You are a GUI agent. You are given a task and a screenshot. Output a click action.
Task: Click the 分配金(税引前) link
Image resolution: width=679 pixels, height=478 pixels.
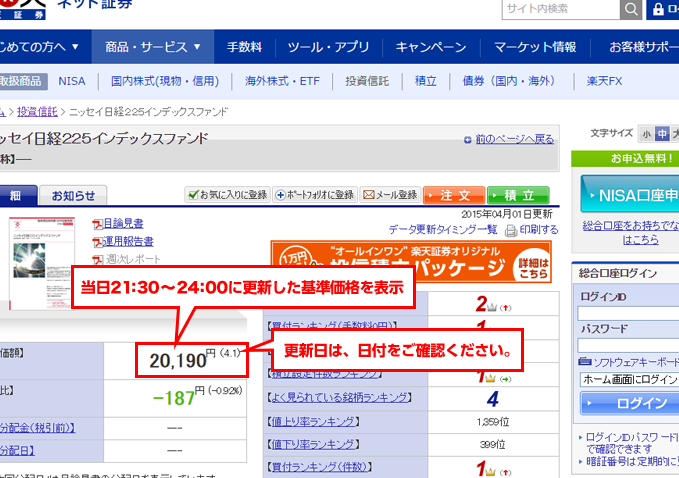pos(37,428)
